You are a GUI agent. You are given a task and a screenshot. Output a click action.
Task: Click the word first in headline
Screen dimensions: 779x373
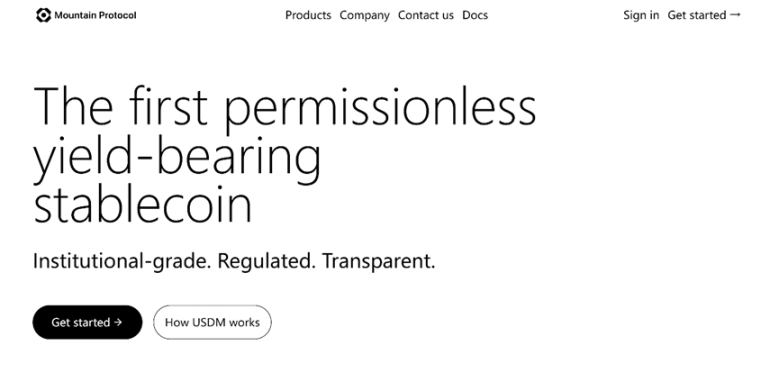[x=168, y=105]
